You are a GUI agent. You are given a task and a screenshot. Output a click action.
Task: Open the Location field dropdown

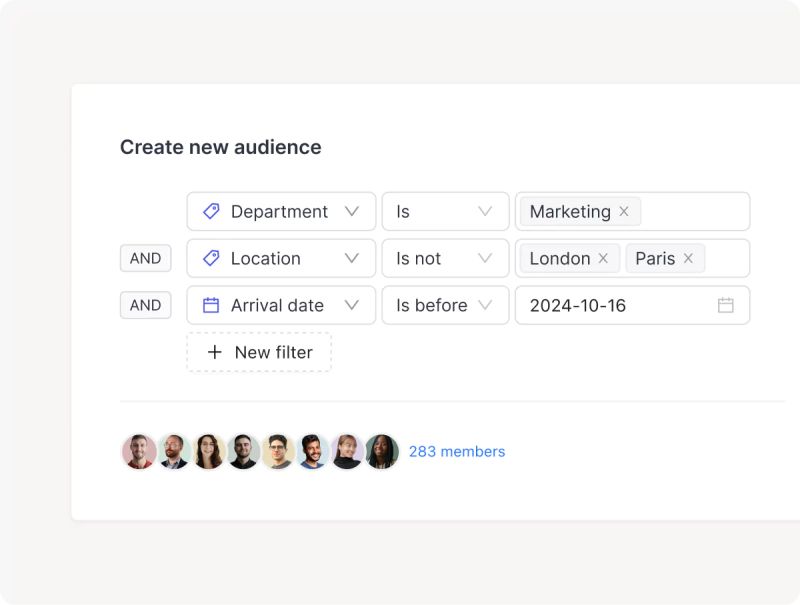pyautogui.click(x=281, y=258)
